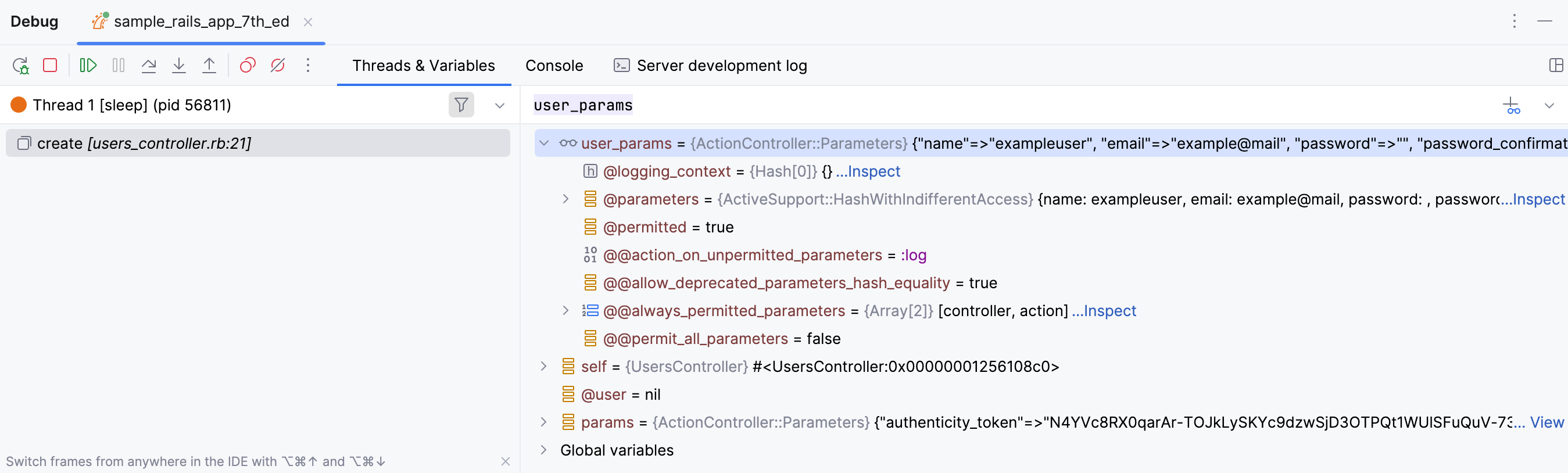1568x473 pixels.
Task: Toggle the thread filter funnel button
Action: [x=461, y=105]
